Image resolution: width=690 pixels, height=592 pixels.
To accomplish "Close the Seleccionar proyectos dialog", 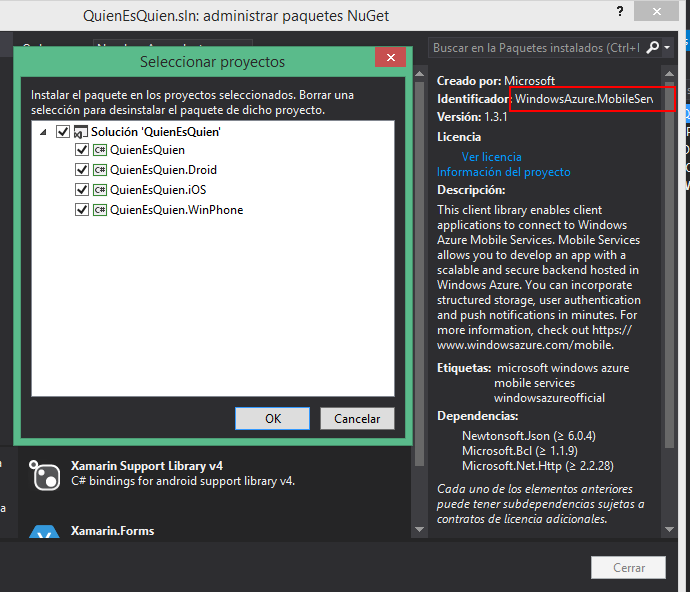I will [390, 57].
